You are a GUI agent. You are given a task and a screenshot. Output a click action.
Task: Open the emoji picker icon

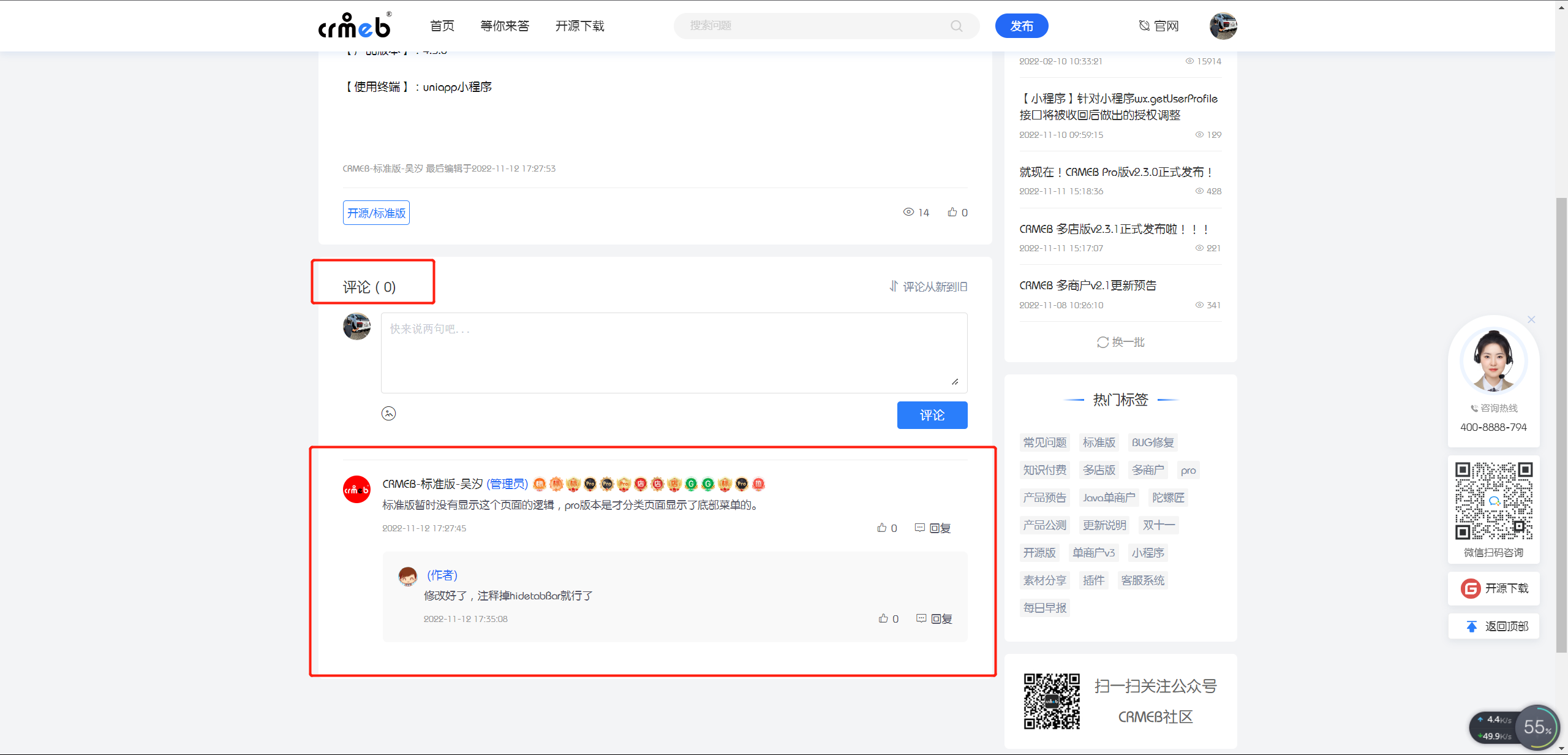tap(388, 414)
